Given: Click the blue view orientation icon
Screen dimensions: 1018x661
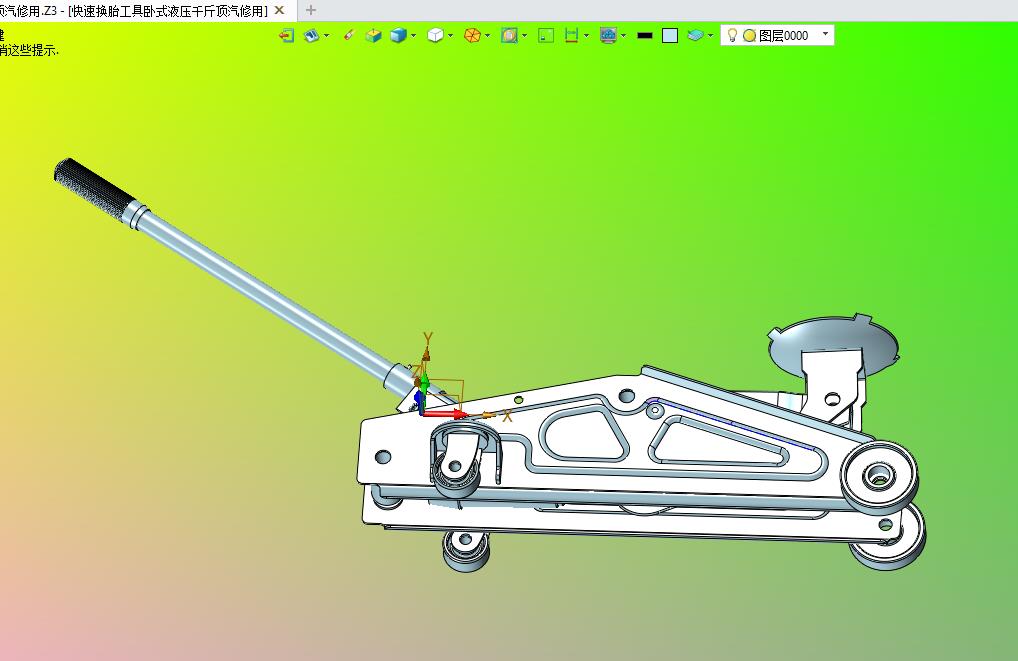Looking at the screenshot, I should pos(311,35).
